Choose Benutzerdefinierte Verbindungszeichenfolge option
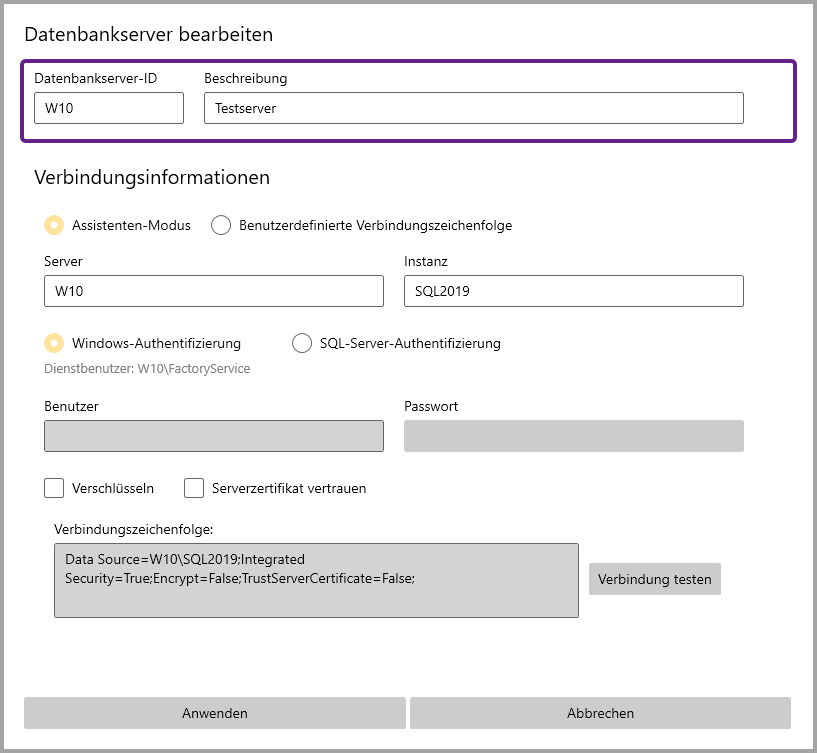Screen dimensions: 817x753 coord(221,225)
